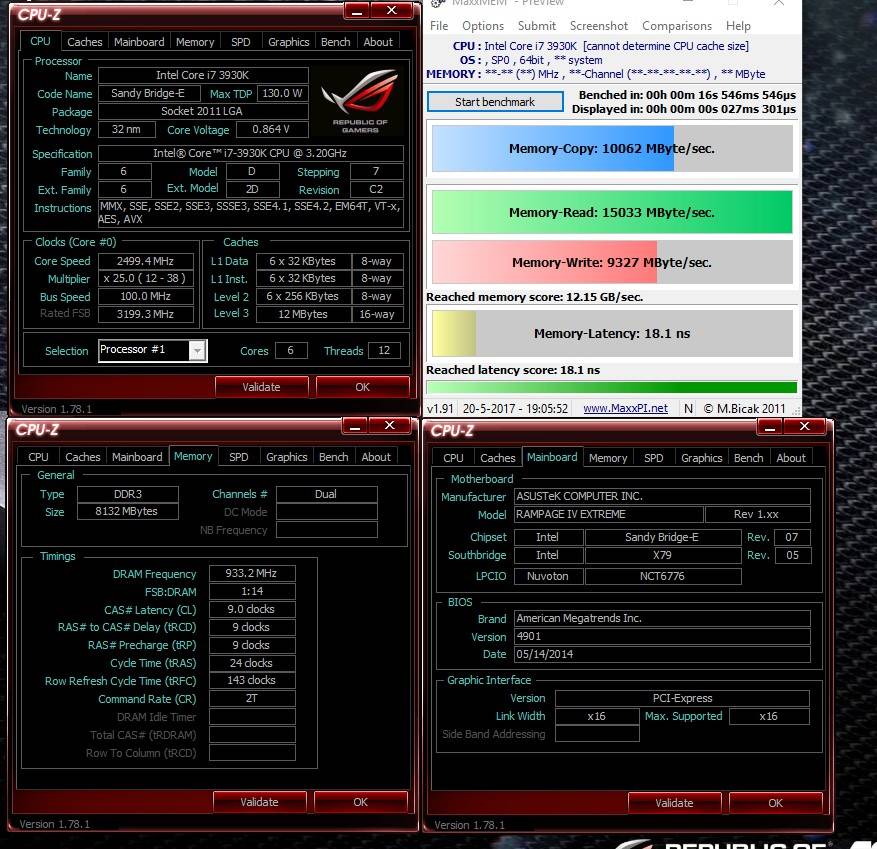
Task: Click the Command Rate 2T value
Action: (251, 699)
